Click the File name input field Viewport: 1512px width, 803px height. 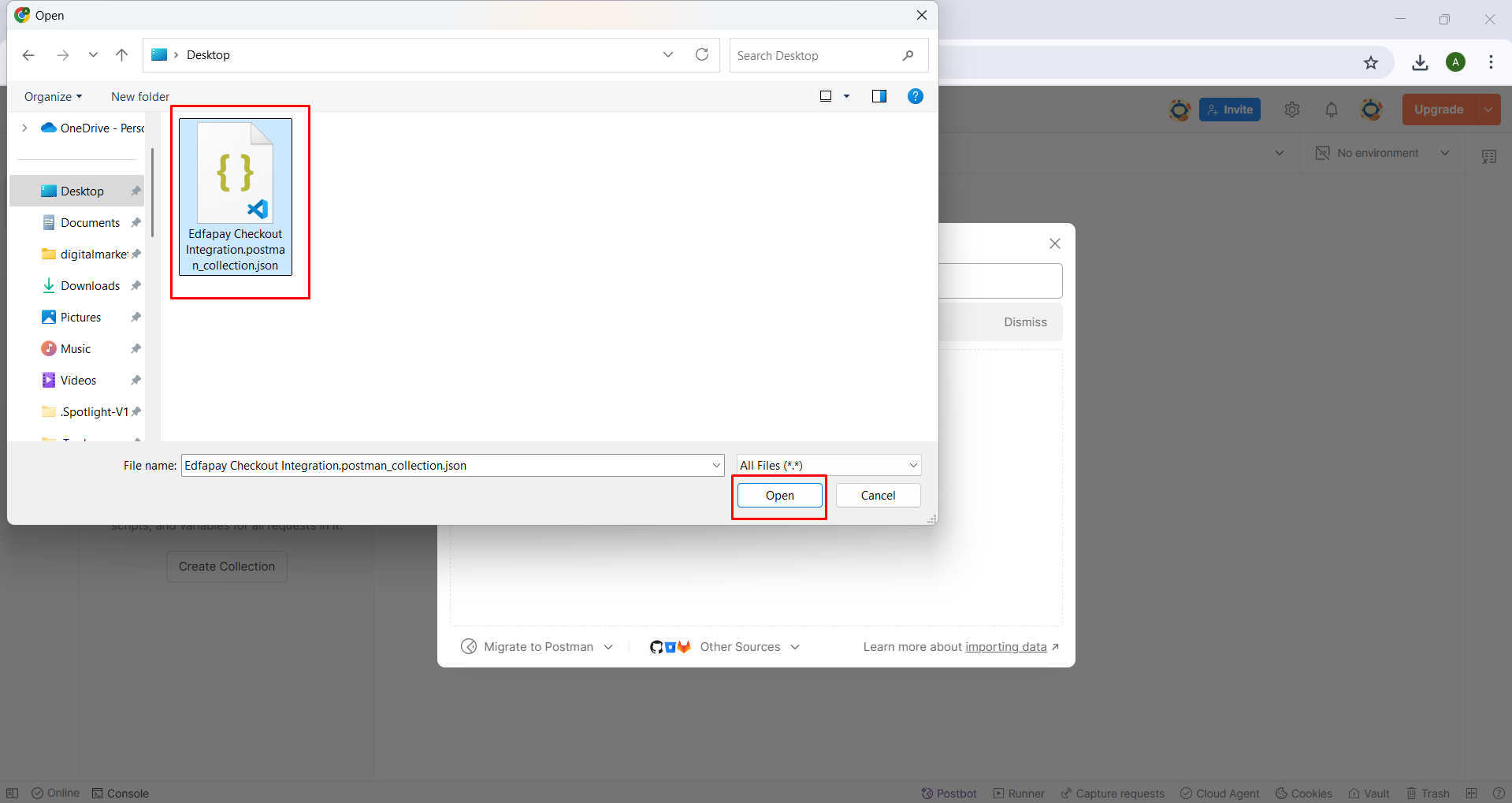(x=445, y=466)
